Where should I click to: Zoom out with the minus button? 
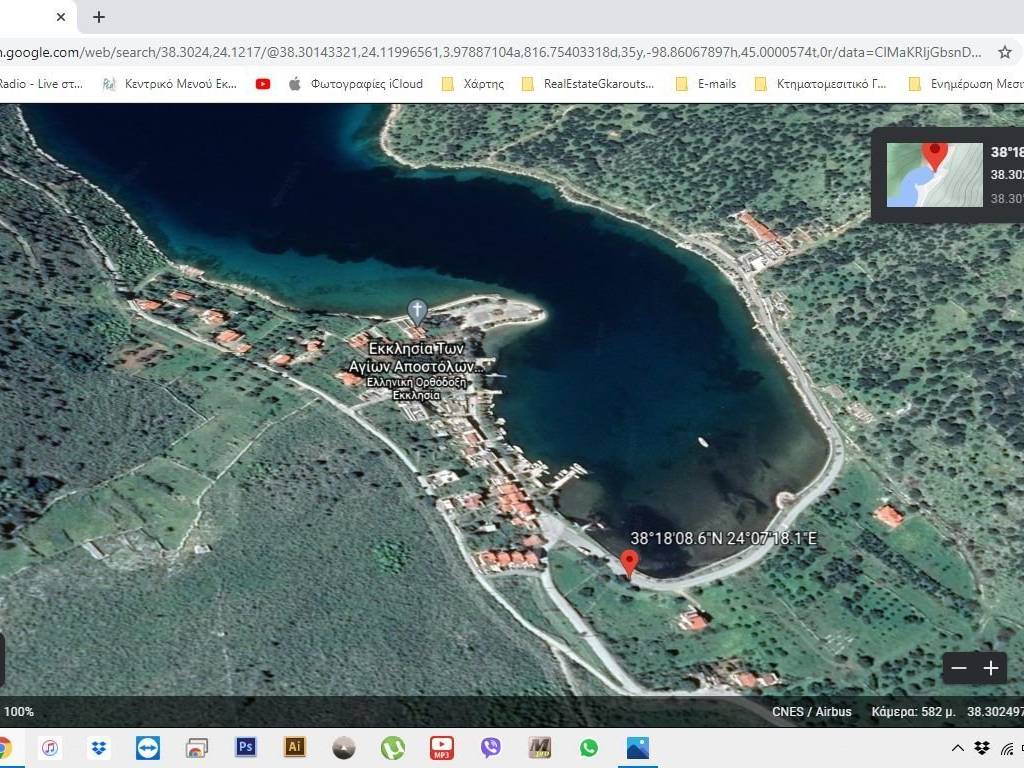(958, 668)
